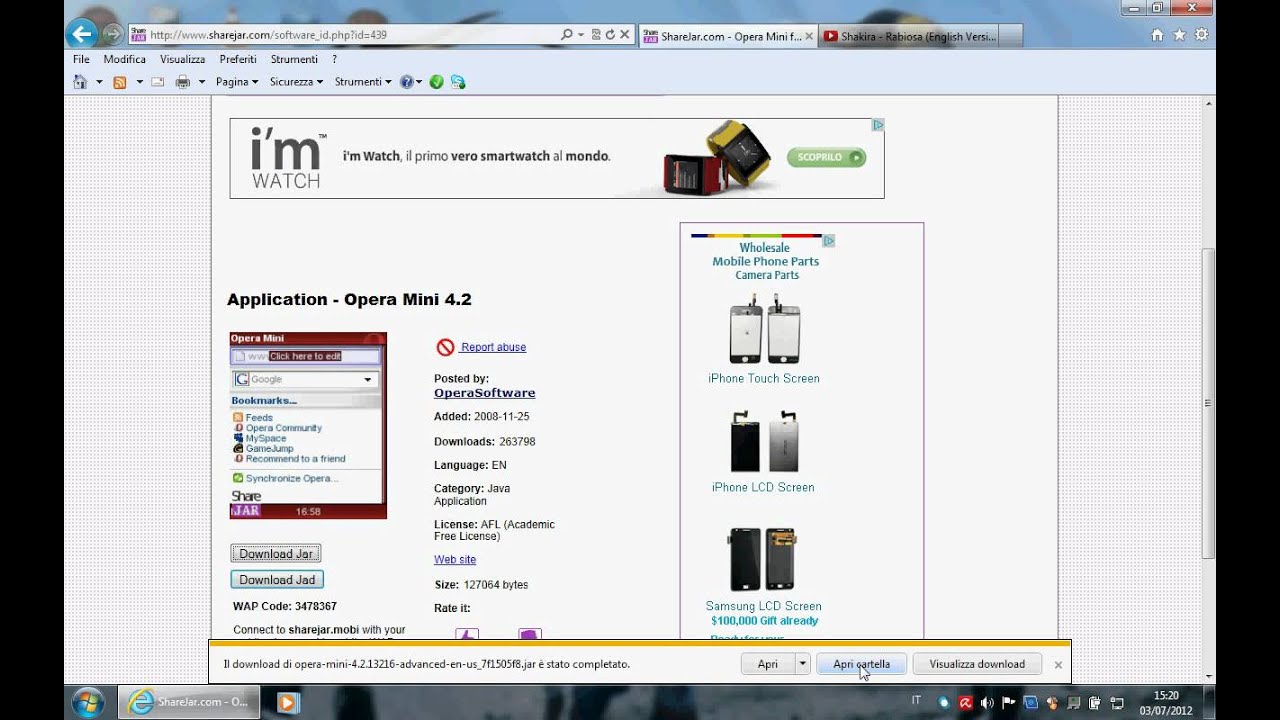The image size is (1280, 720).
Task: Expand the address bar search dropdown arrow
Action: [x=580, y=34]
